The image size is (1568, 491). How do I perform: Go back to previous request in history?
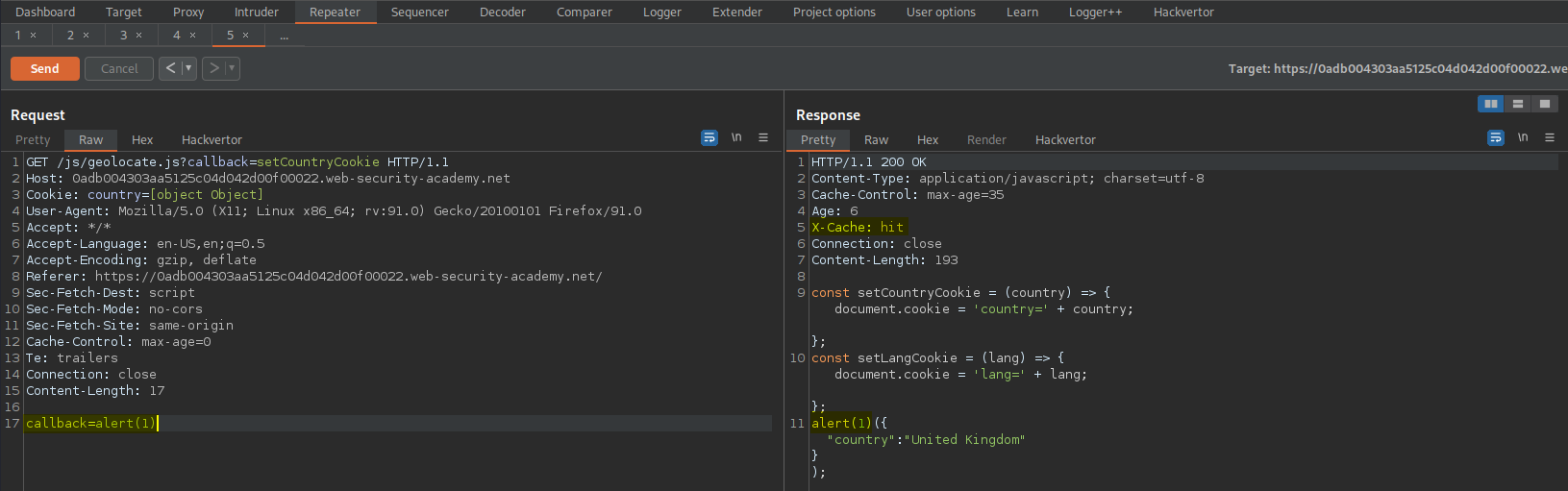170,68
